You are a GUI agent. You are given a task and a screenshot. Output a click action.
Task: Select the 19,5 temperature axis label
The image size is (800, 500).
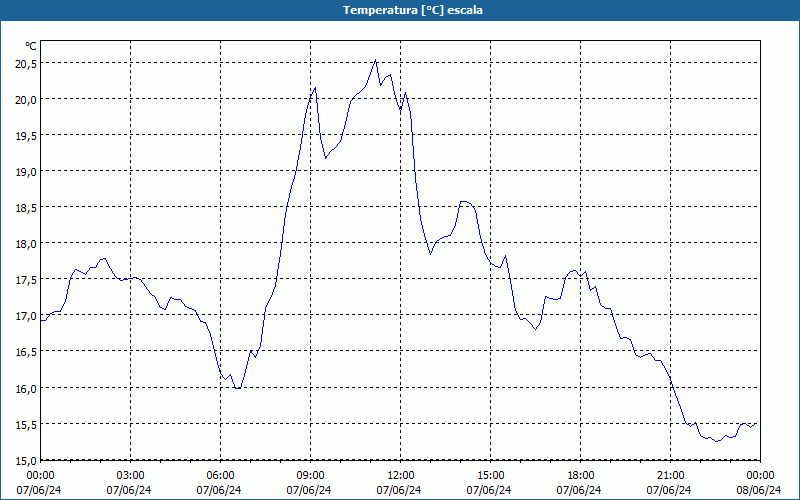coord(26,136)
